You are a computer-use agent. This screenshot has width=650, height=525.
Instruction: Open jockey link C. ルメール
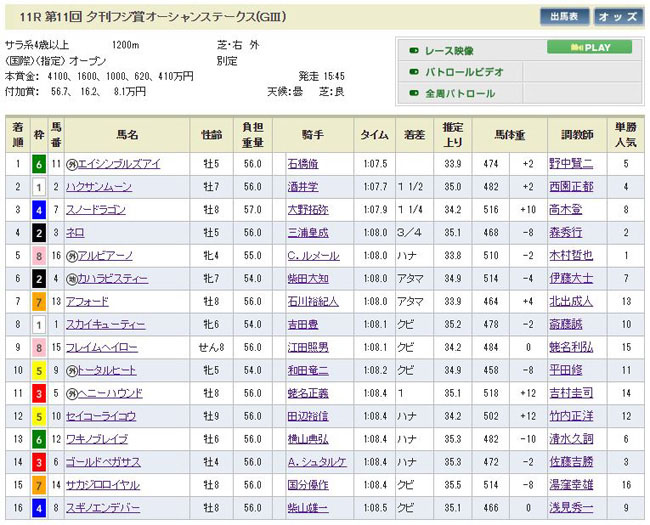click(314, 256)
